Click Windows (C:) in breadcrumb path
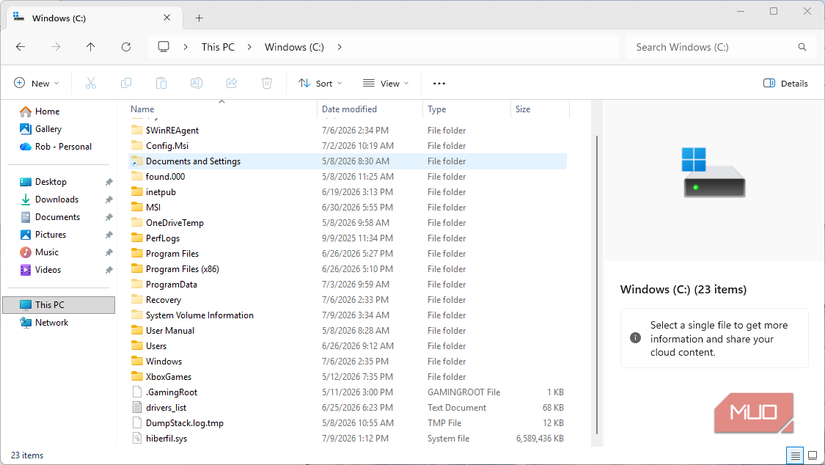Image resolution: width=825 pixels, height=465 pixels. pyautogui.click(x=294, y=47)
